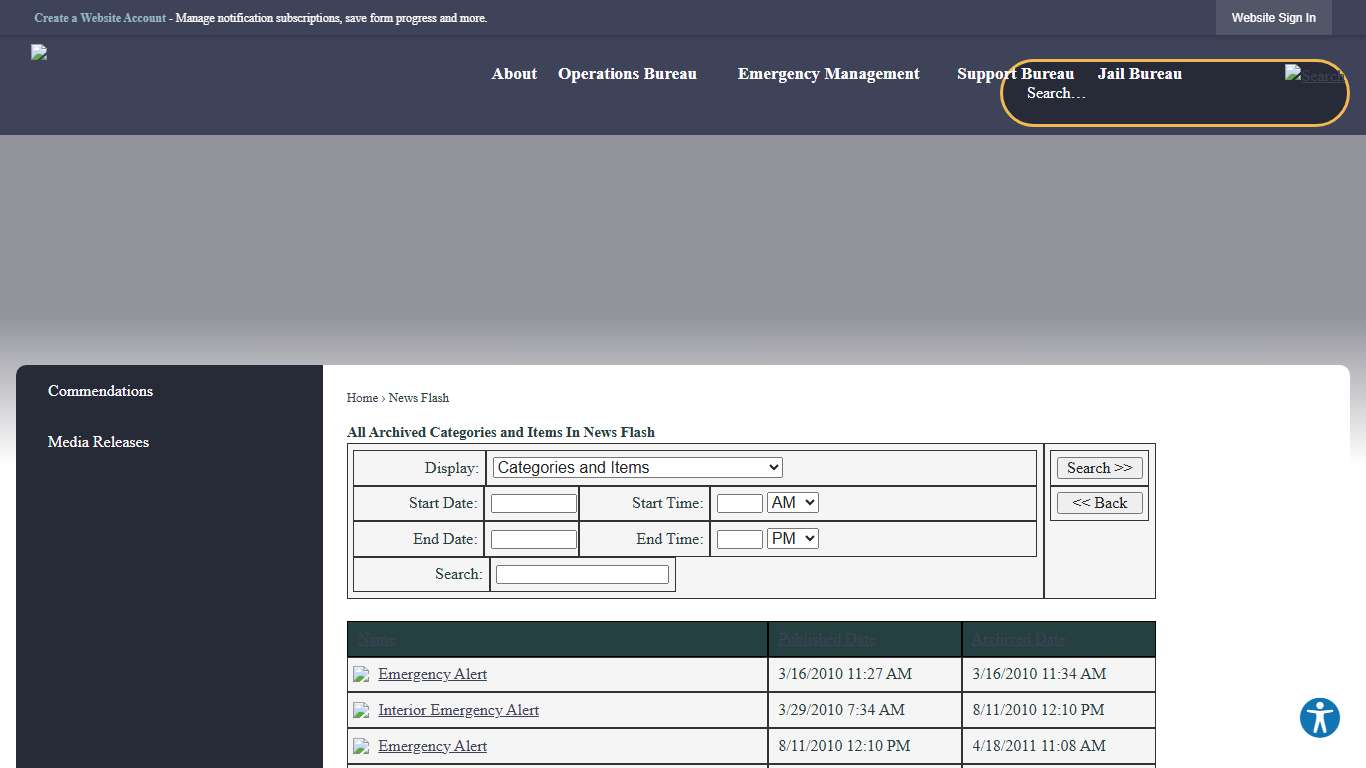The height and width of the screenshot is (768, 1366).
Task: Open the Start Time AM selector
Action: (x=792, y=503)
